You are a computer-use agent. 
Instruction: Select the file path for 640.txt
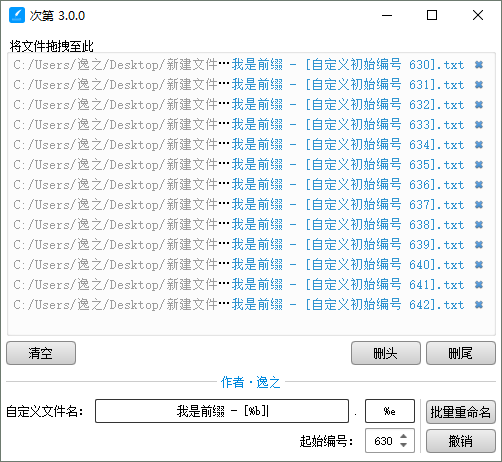coord(239,265)
